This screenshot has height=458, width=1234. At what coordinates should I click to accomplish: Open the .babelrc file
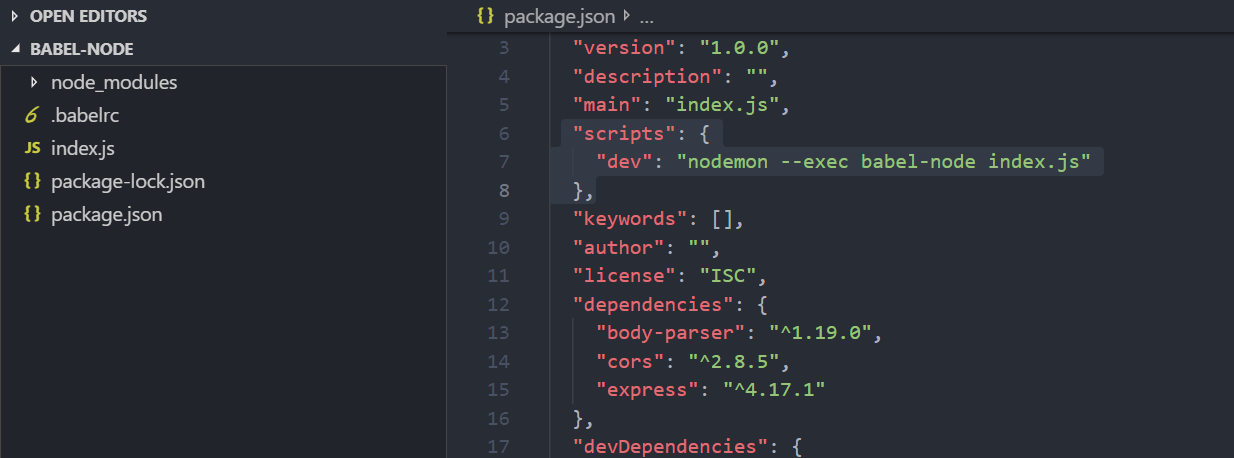pos(85,115)
